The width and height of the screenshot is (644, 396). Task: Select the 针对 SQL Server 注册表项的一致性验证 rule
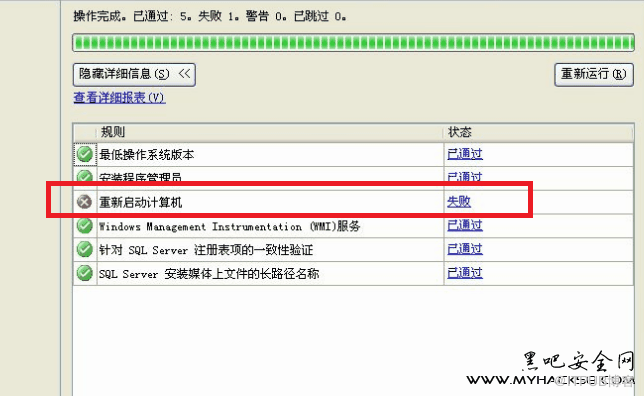pyautogui.click(x=206, y=250)
